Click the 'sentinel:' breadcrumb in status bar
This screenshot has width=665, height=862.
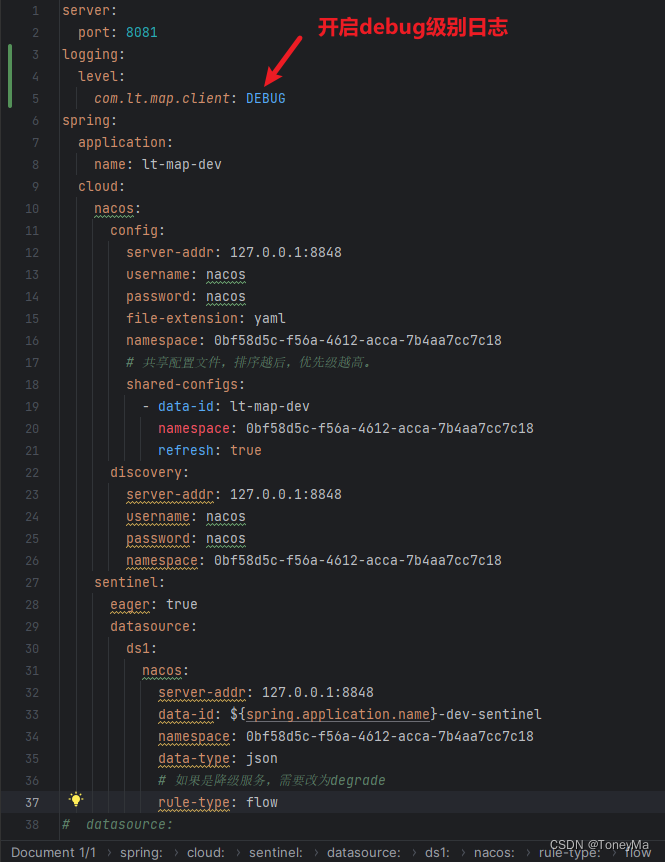coord(275,852)
